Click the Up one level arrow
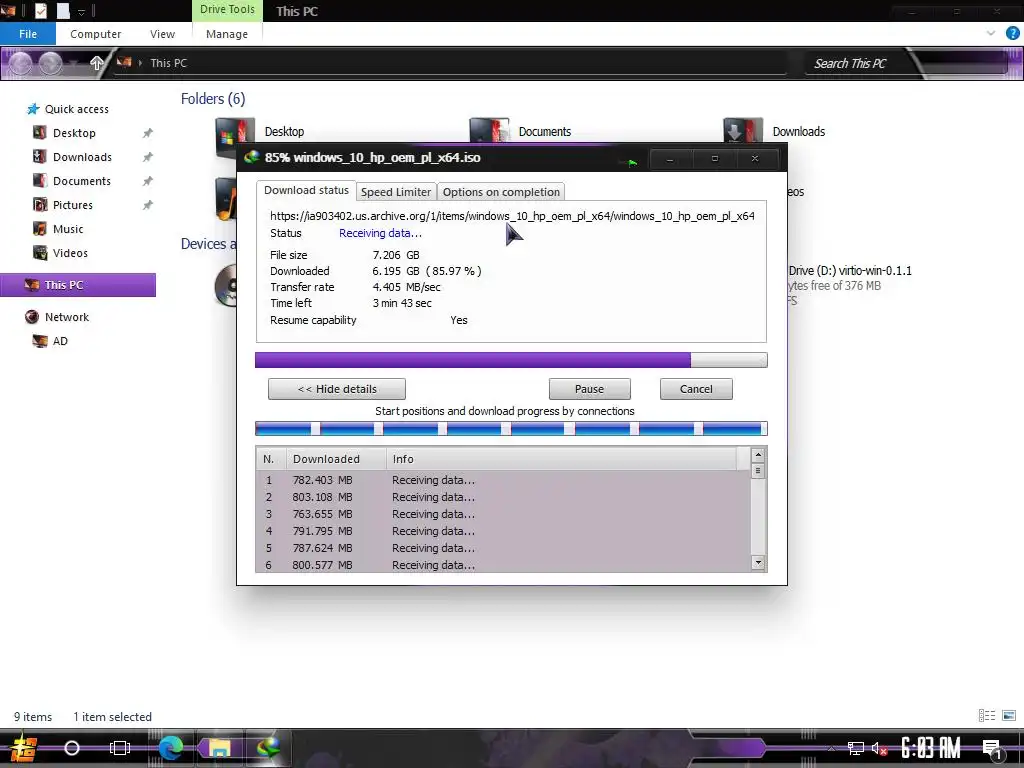The image size is (1024, 768). [x=97, y=63]
